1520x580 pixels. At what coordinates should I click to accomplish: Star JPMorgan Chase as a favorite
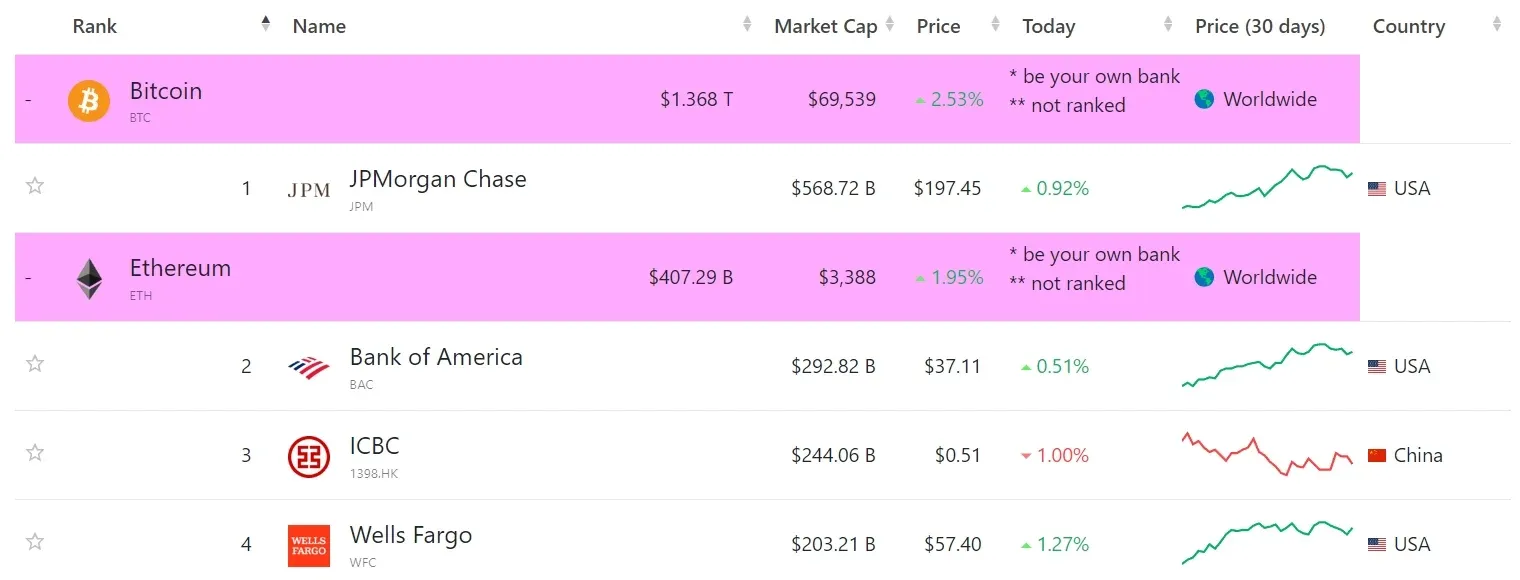(35, 186)
